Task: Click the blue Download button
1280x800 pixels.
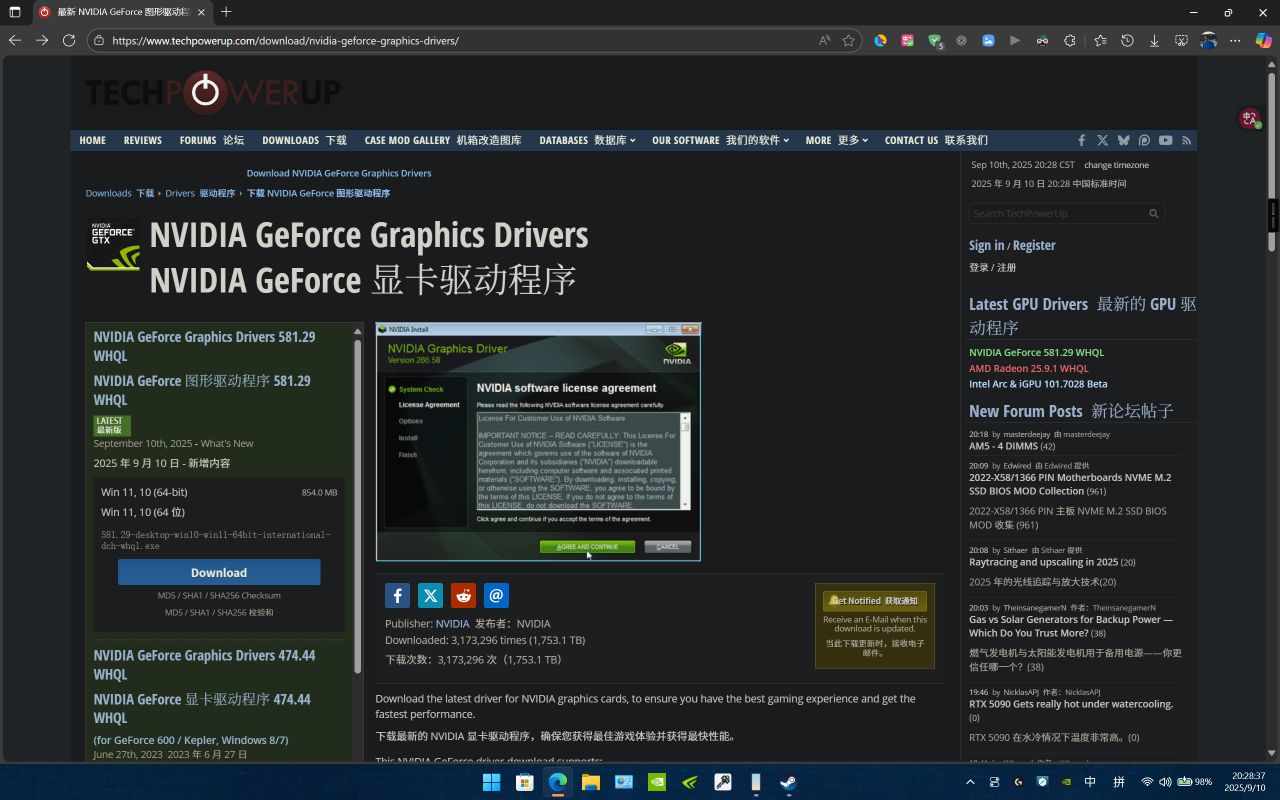Action: pyautogui.click(x=219, y=572)
